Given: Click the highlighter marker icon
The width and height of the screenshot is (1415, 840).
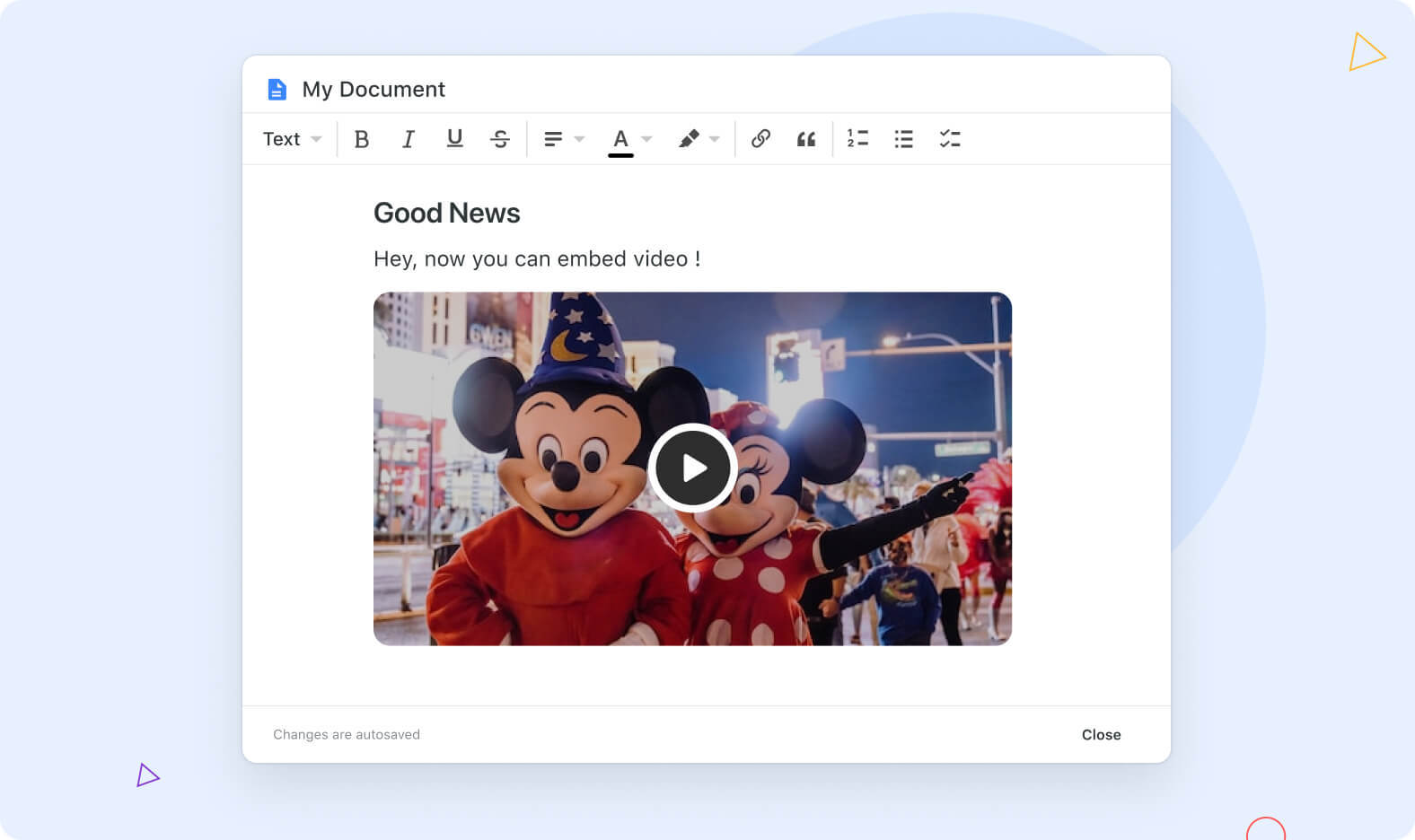Looking at the screenshot, I should coord(689,139).
